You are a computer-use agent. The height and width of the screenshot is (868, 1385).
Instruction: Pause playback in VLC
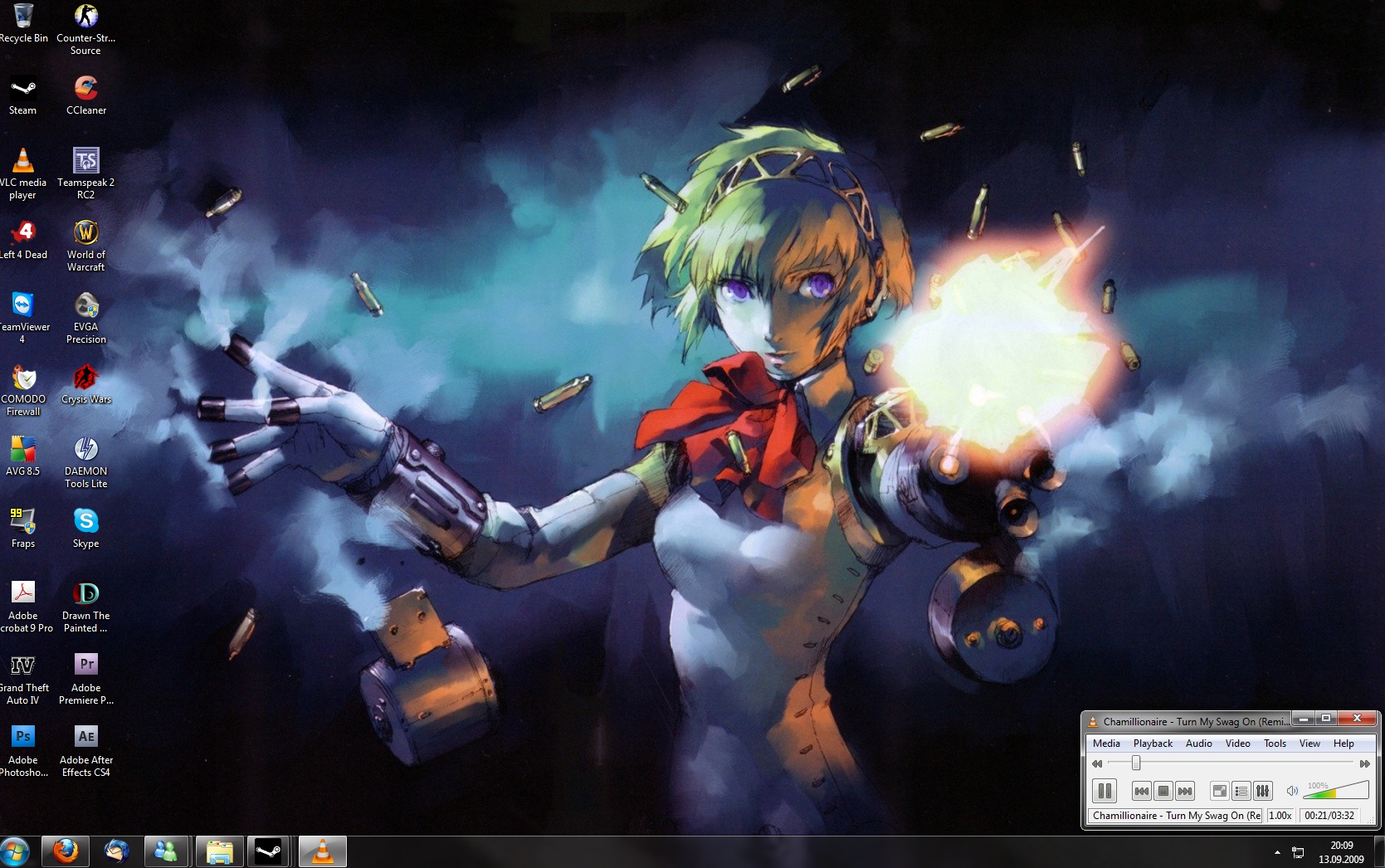1105,791
